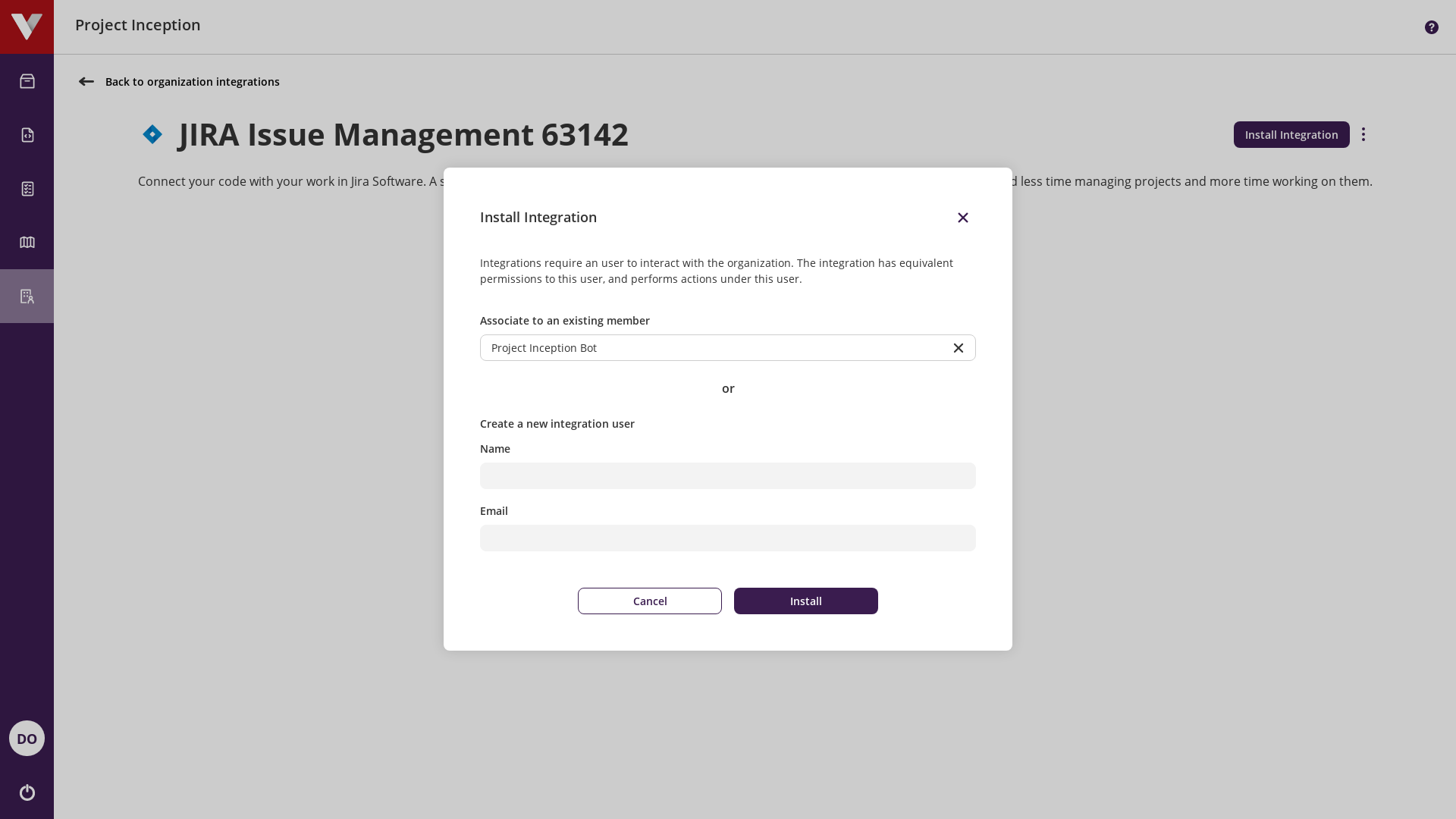Open the checklist sidebar icon
Screen dimensions: 1456x819
click(27, 189)
